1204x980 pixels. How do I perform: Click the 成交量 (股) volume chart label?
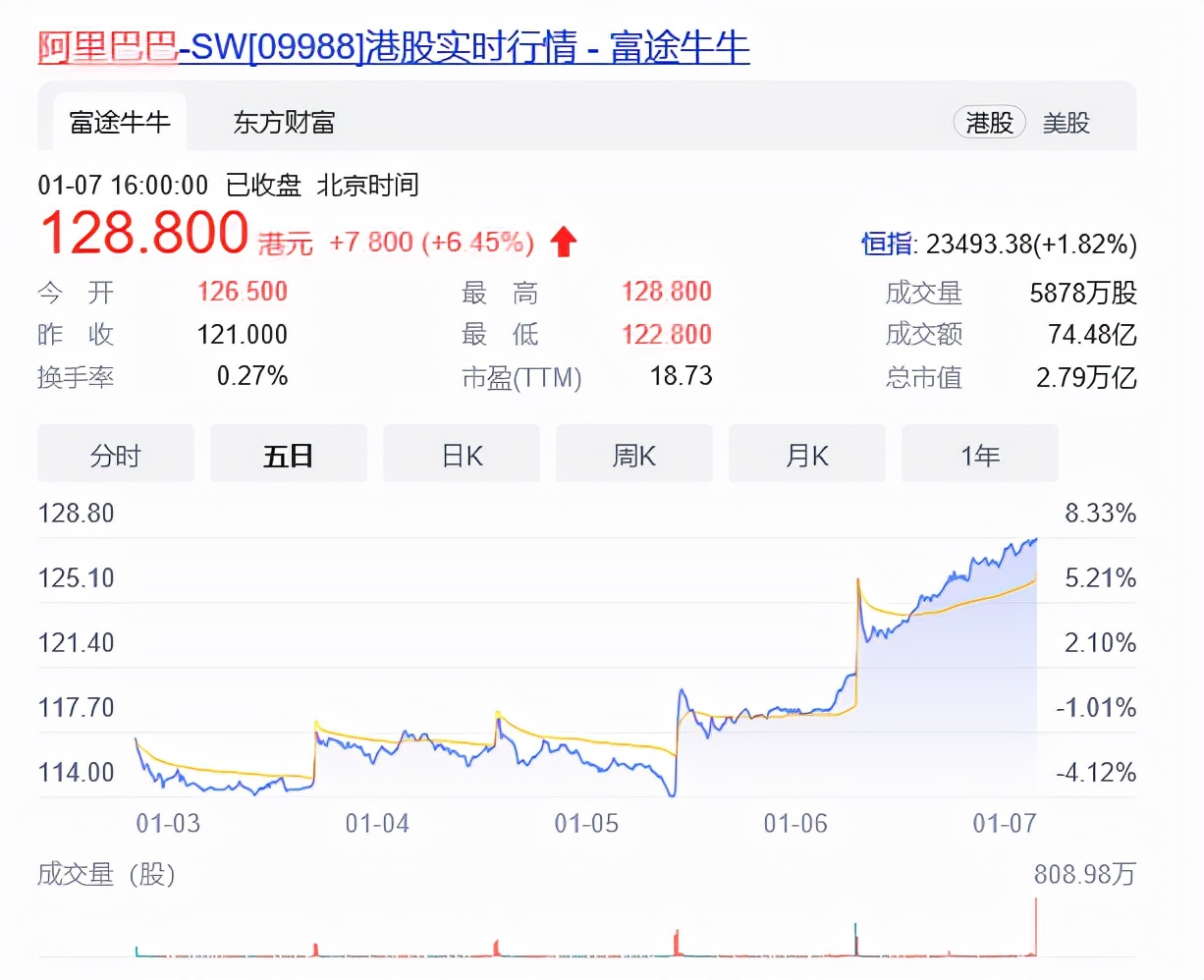(x=106, y=874)
